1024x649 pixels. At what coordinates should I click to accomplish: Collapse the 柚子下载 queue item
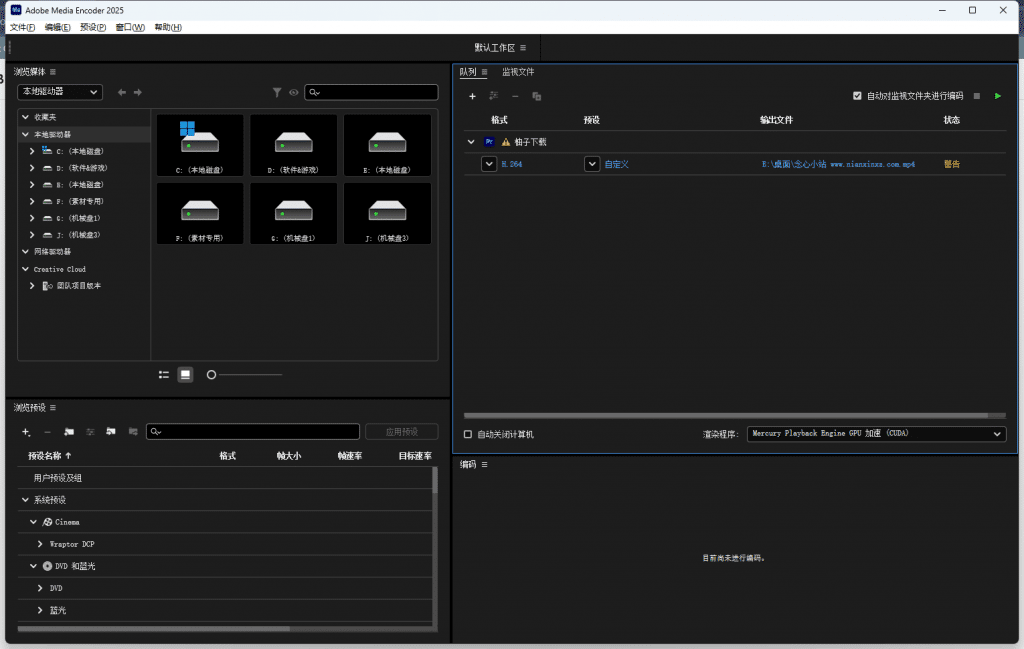(x=471, y=142)
